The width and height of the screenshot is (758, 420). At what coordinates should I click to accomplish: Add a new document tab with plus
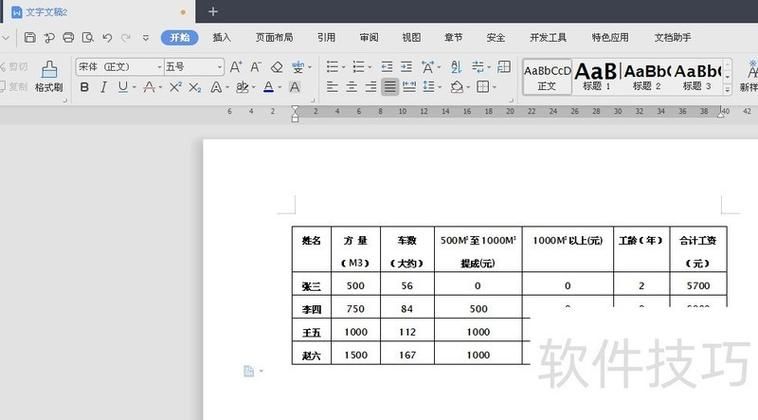tap(213, 12)
